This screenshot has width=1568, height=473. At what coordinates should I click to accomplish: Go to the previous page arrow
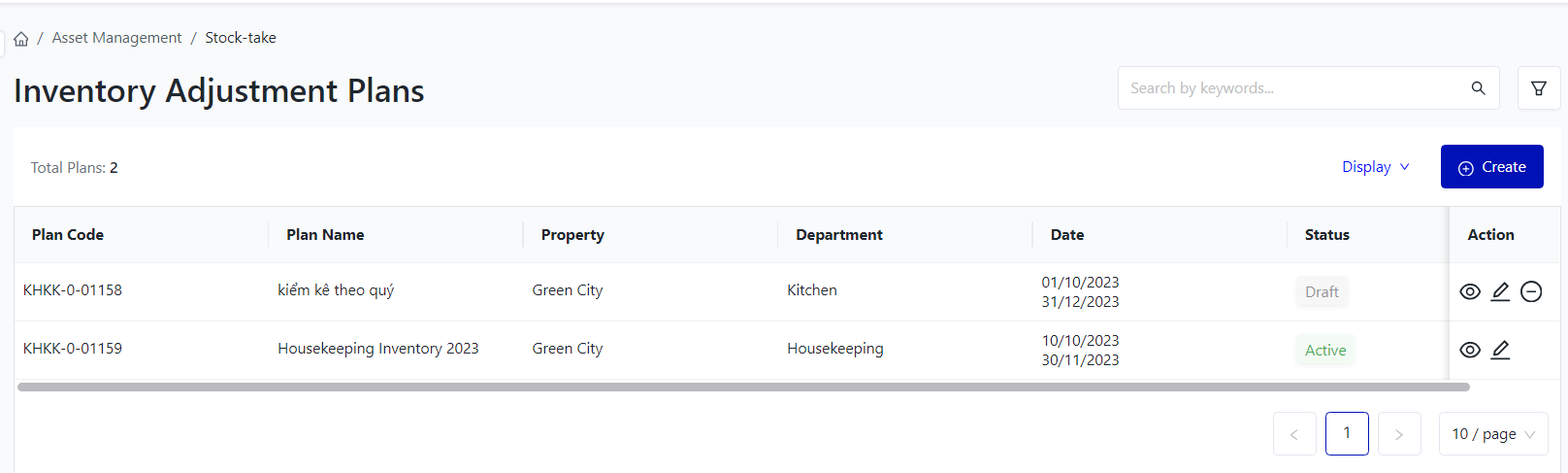click(1294, 434)
